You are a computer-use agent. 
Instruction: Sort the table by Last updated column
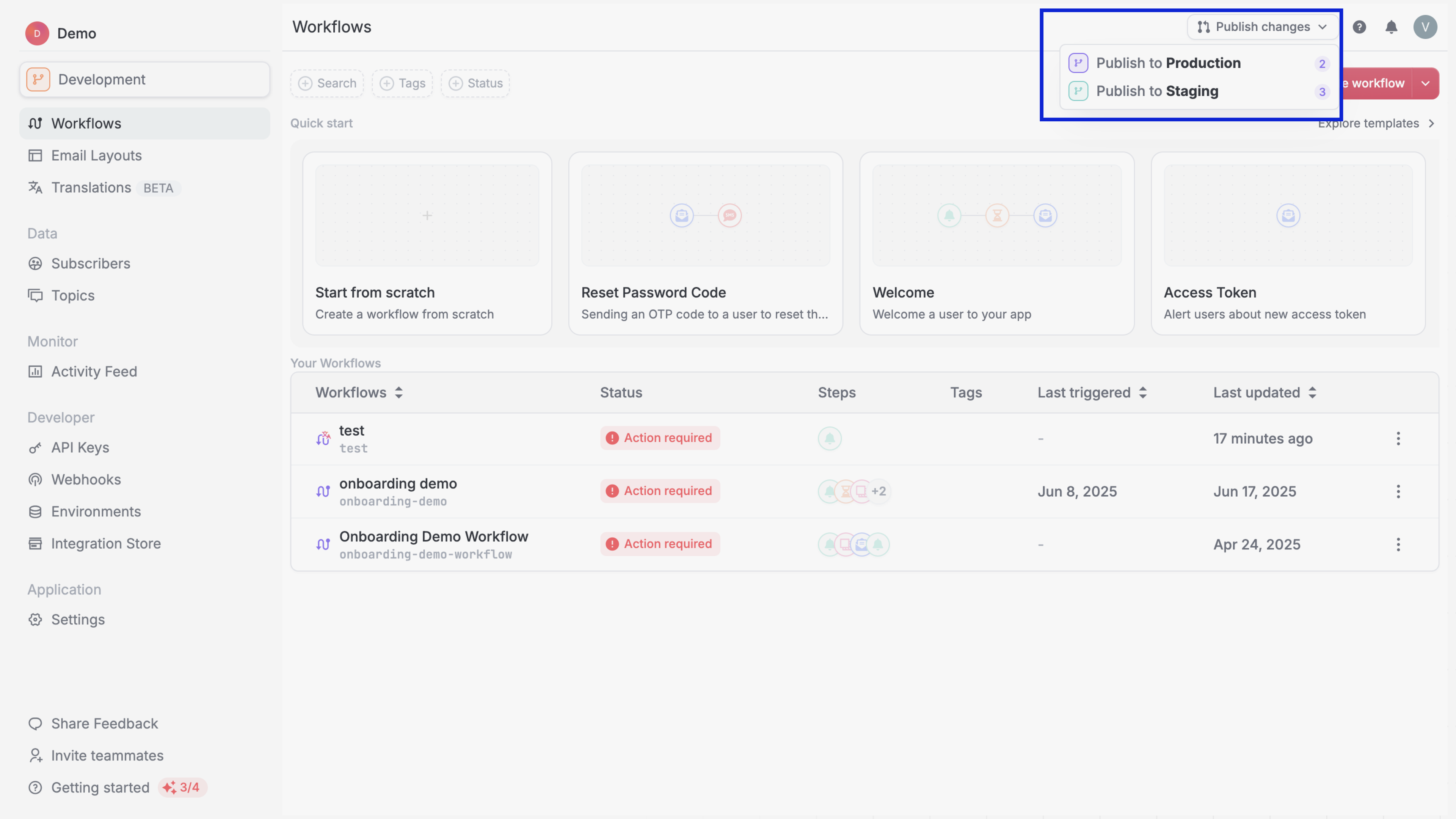click(1265, 392)
